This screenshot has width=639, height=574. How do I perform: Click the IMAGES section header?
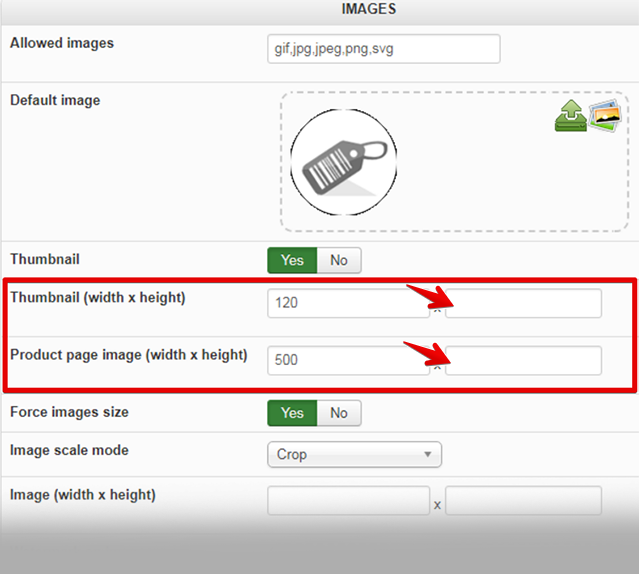tap(369, 9)
